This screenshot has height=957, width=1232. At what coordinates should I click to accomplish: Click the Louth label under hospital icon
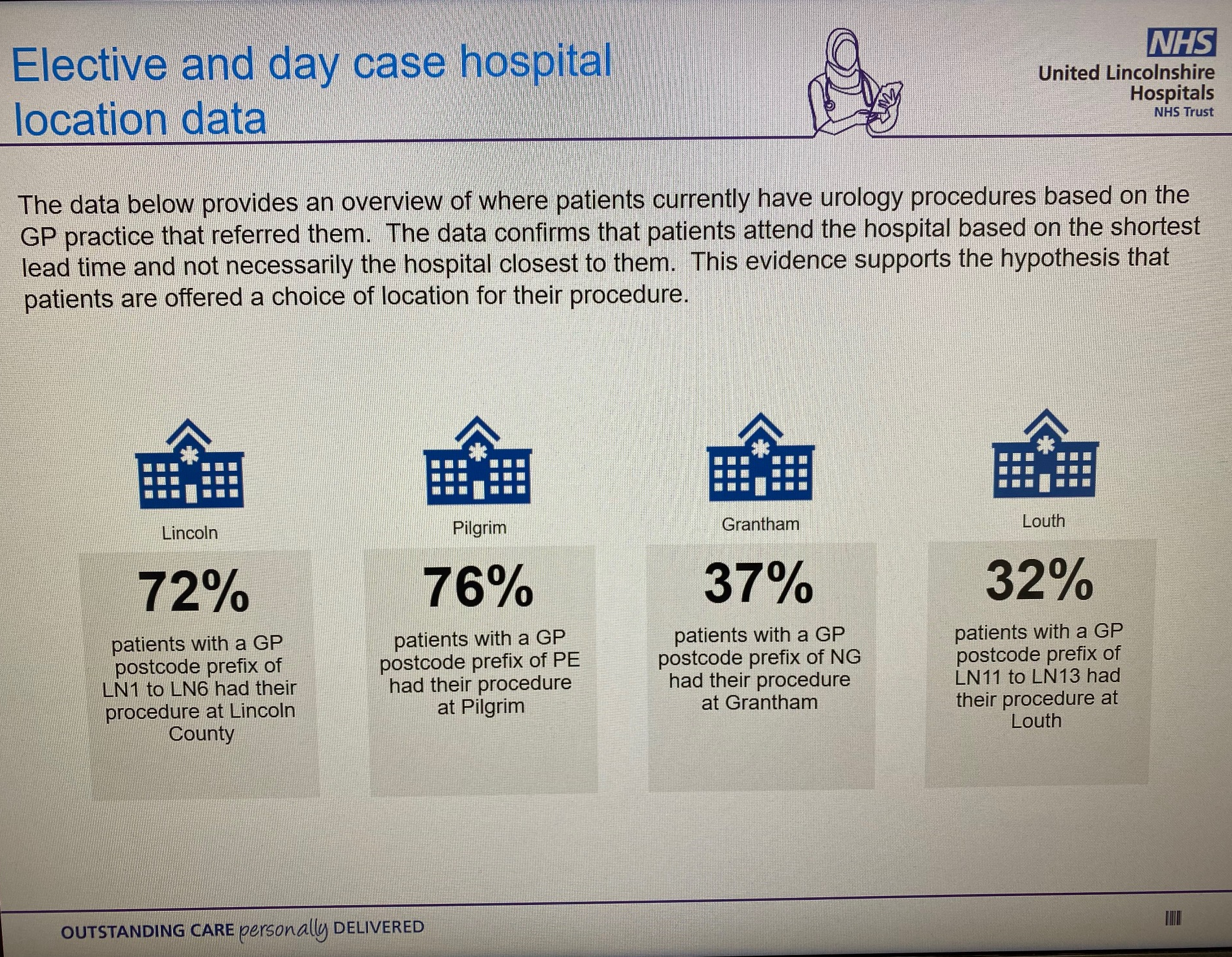click(x=1043, y=521)
